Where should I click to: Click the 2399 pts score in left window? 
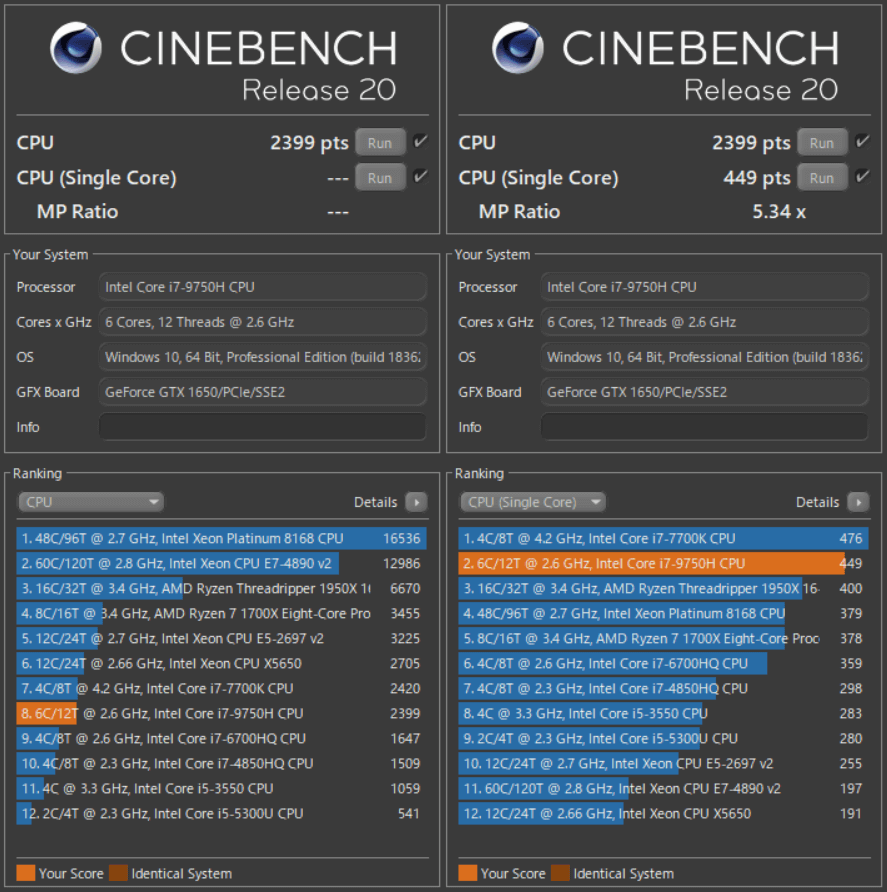[309, 143]
